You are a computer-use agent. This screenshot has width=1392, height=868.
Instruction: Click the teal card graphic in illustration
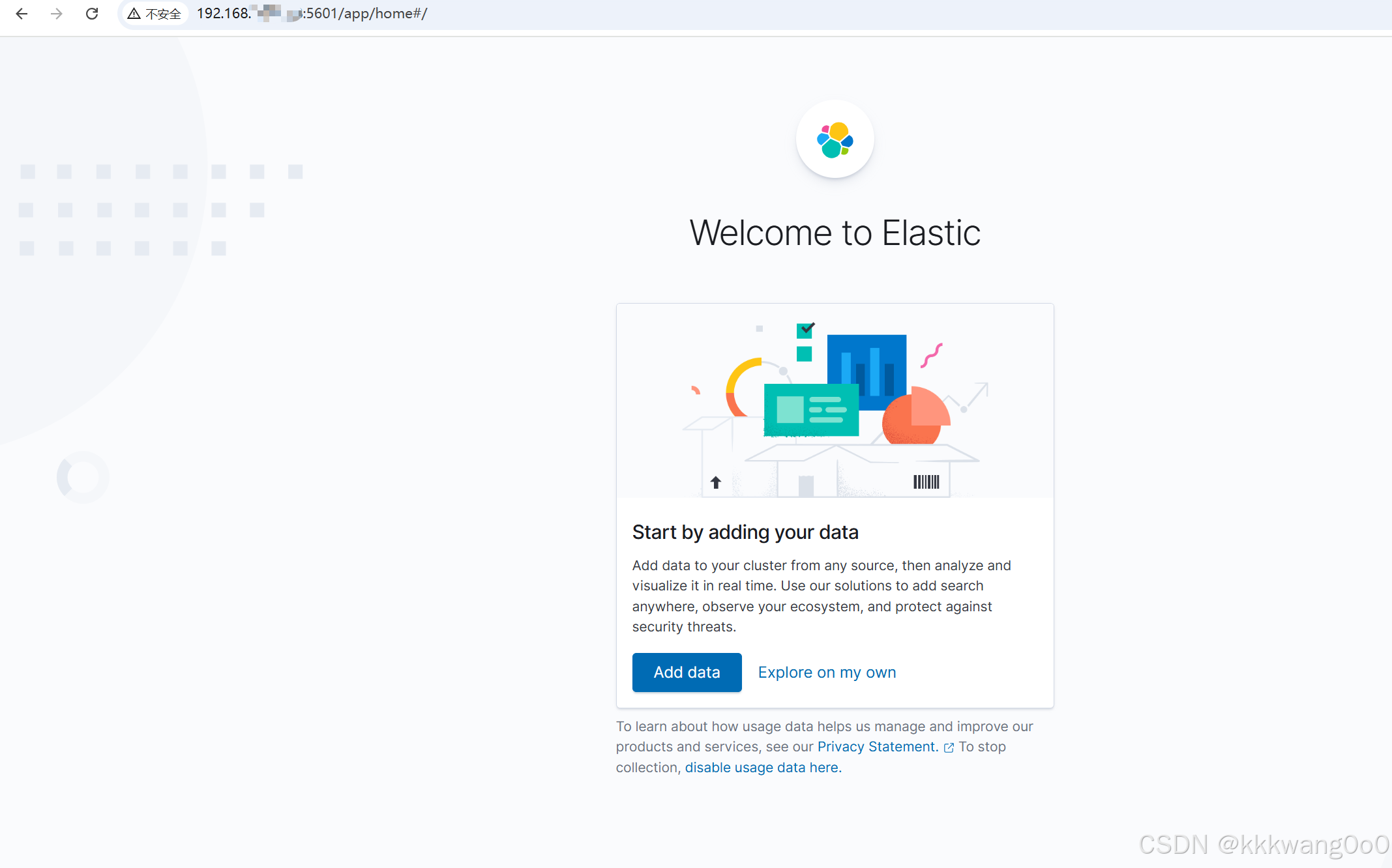[811, 410]
